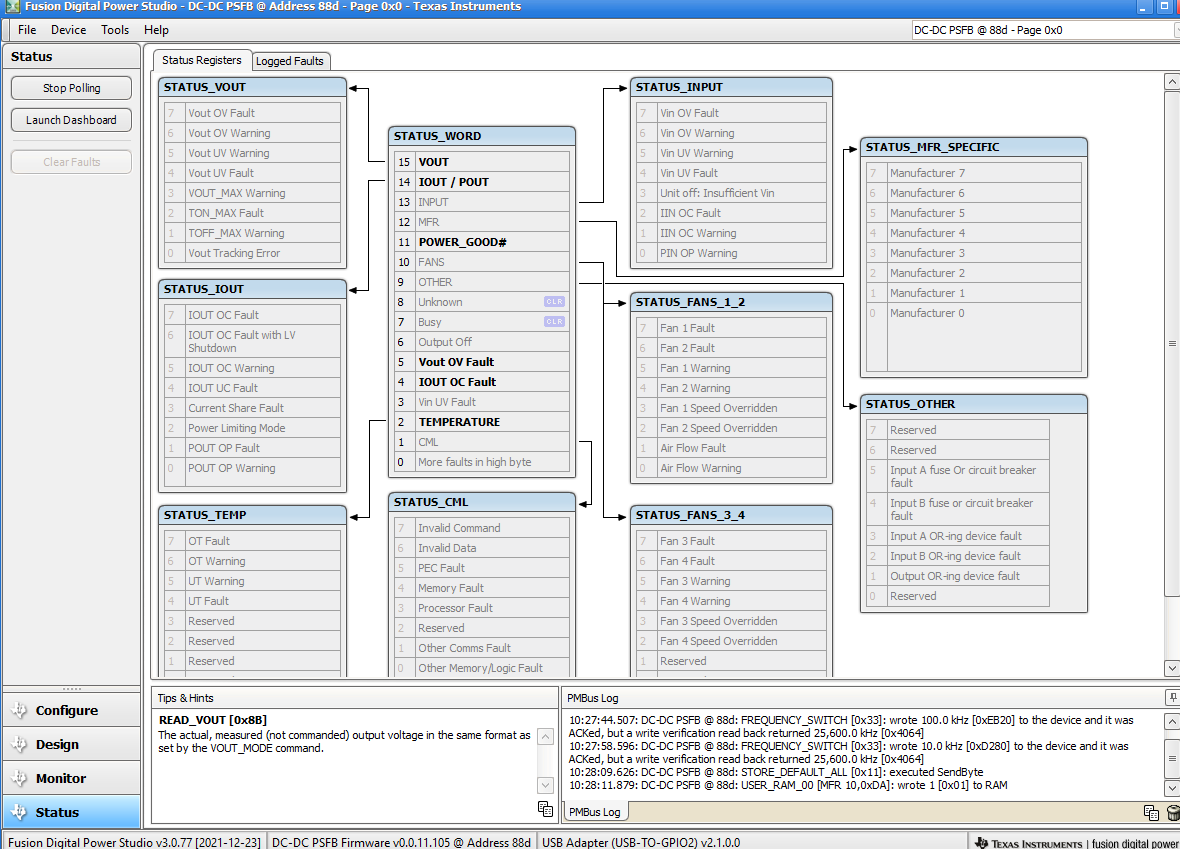Click the Invalid Command row

[x=482, y=528]
